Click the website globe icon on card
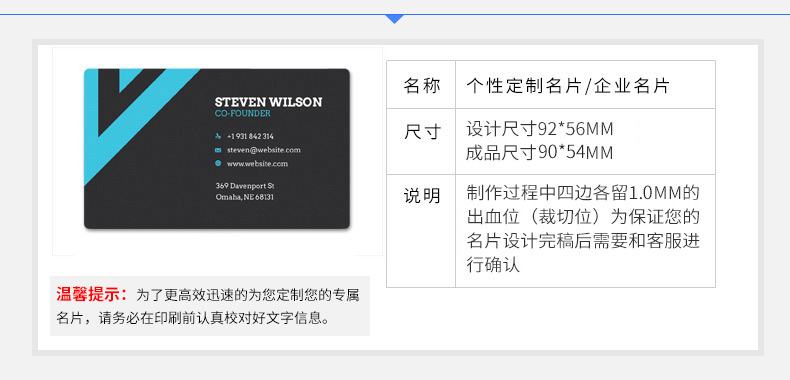The image size is (790, 380). [x=218, y=163]
